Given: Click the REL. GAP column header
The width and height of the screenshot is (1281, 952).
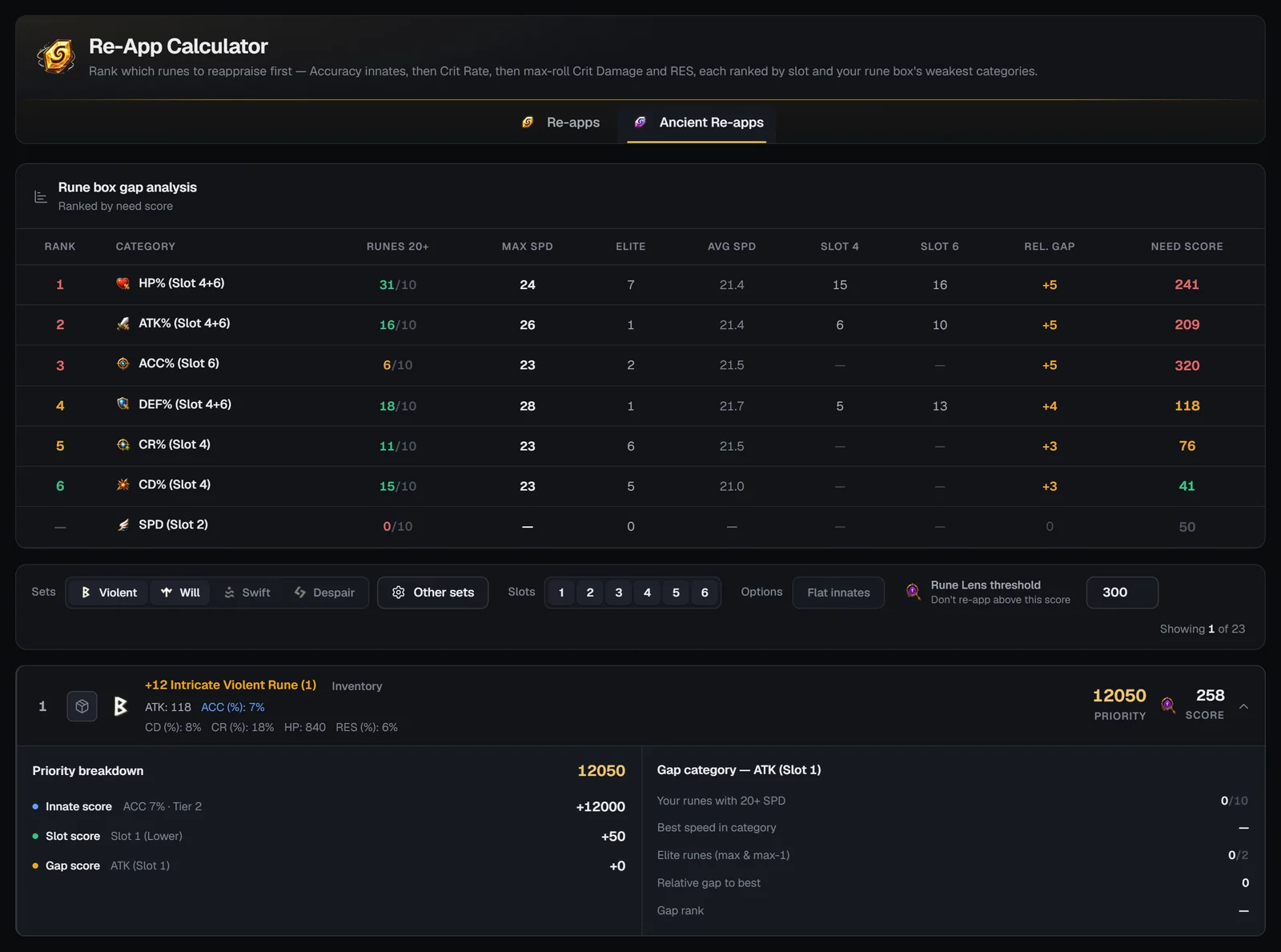Looking at the screenshot, I should coord(1050,247).
